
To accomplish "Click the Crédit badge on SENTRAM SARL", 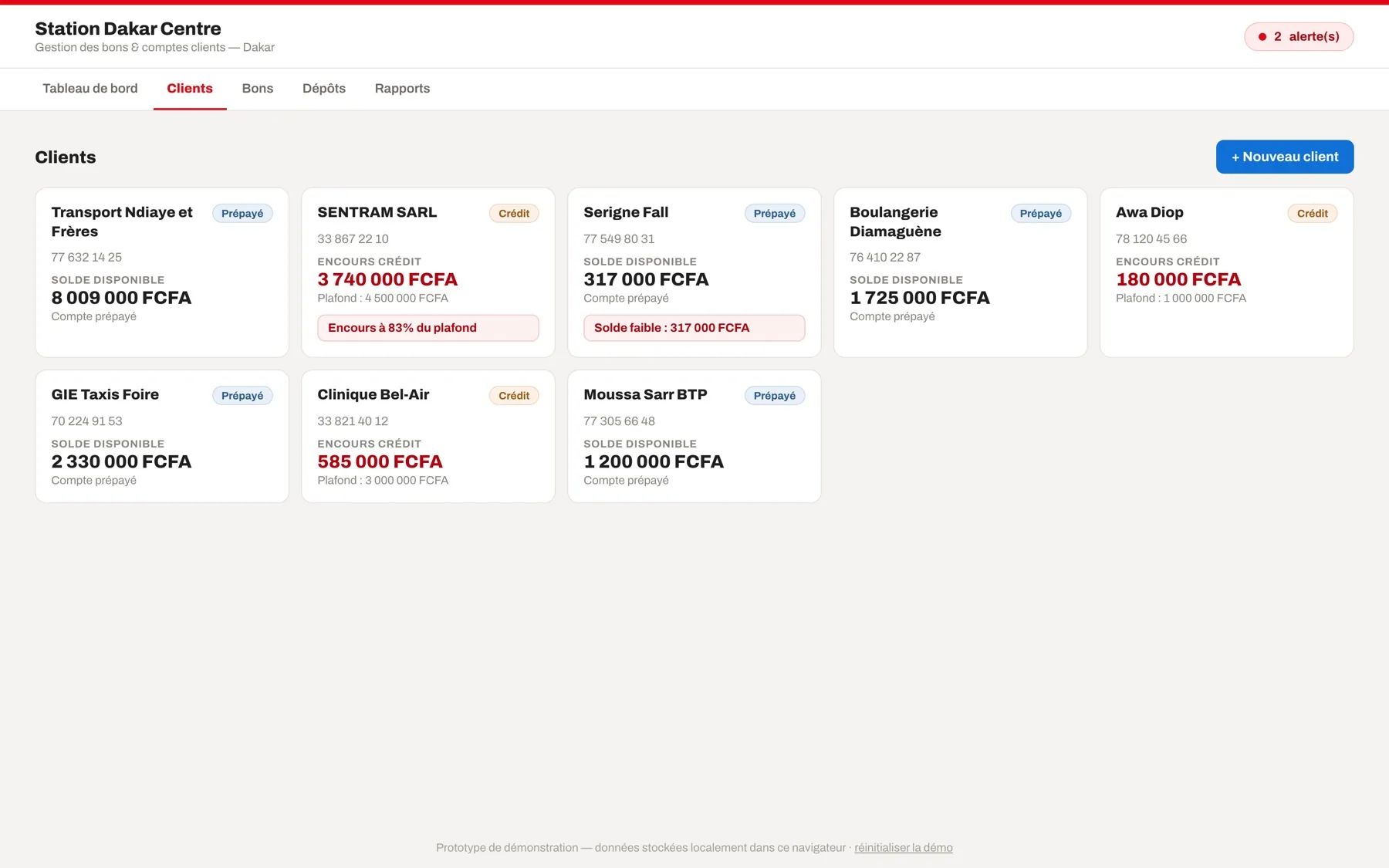I will click(x=514, y=214).
